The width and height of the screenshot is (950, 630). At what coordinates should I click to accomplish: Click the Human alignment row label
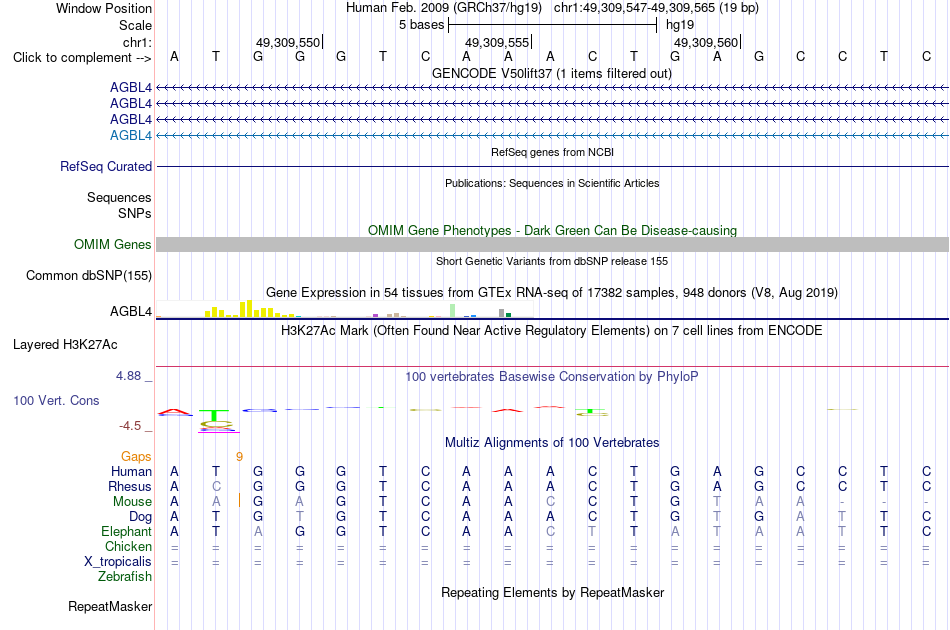[131, 471]
